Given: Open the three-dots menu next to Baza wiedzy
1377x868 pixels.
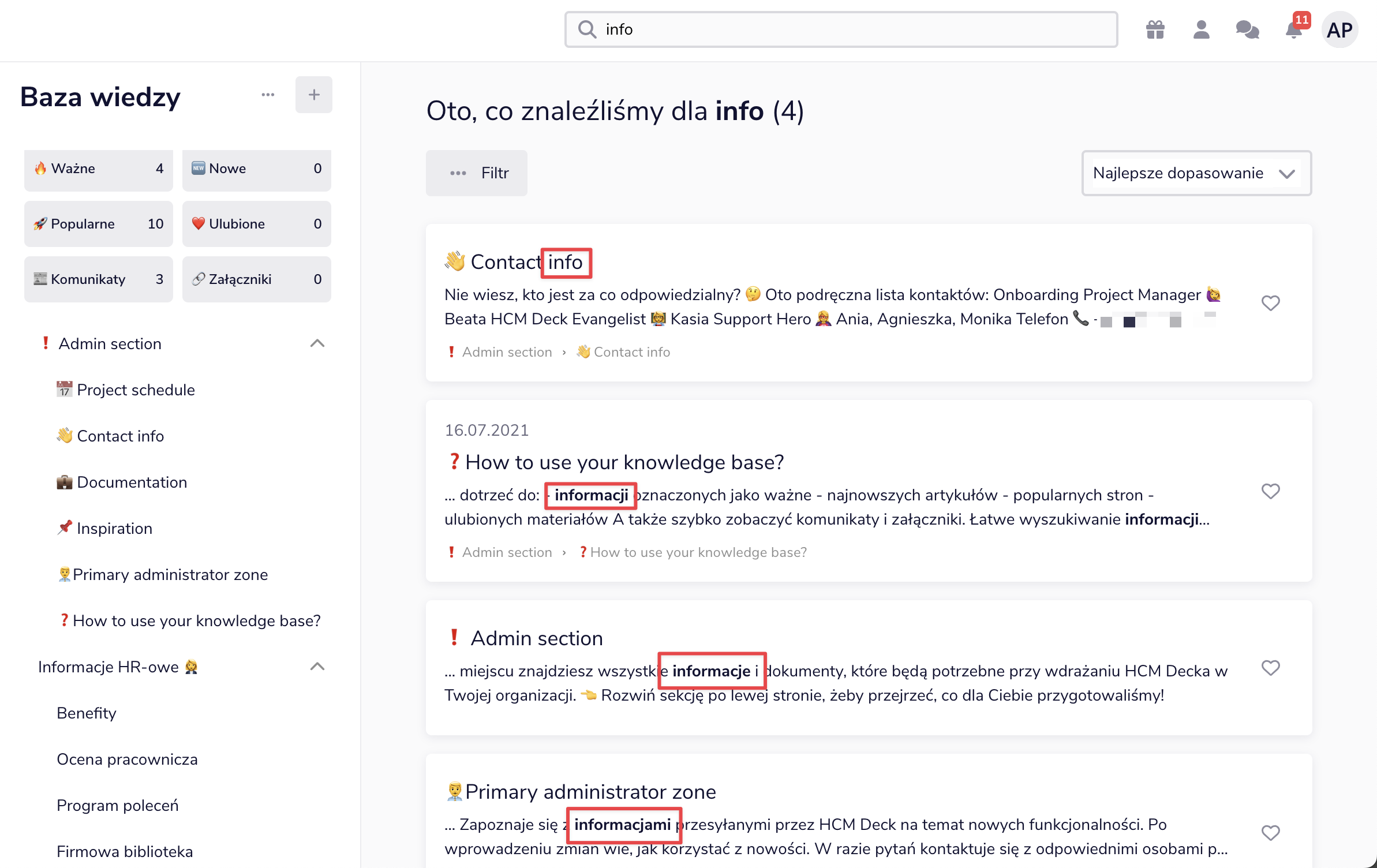Looking at the screenshot, I should click(x=268, y=95).
